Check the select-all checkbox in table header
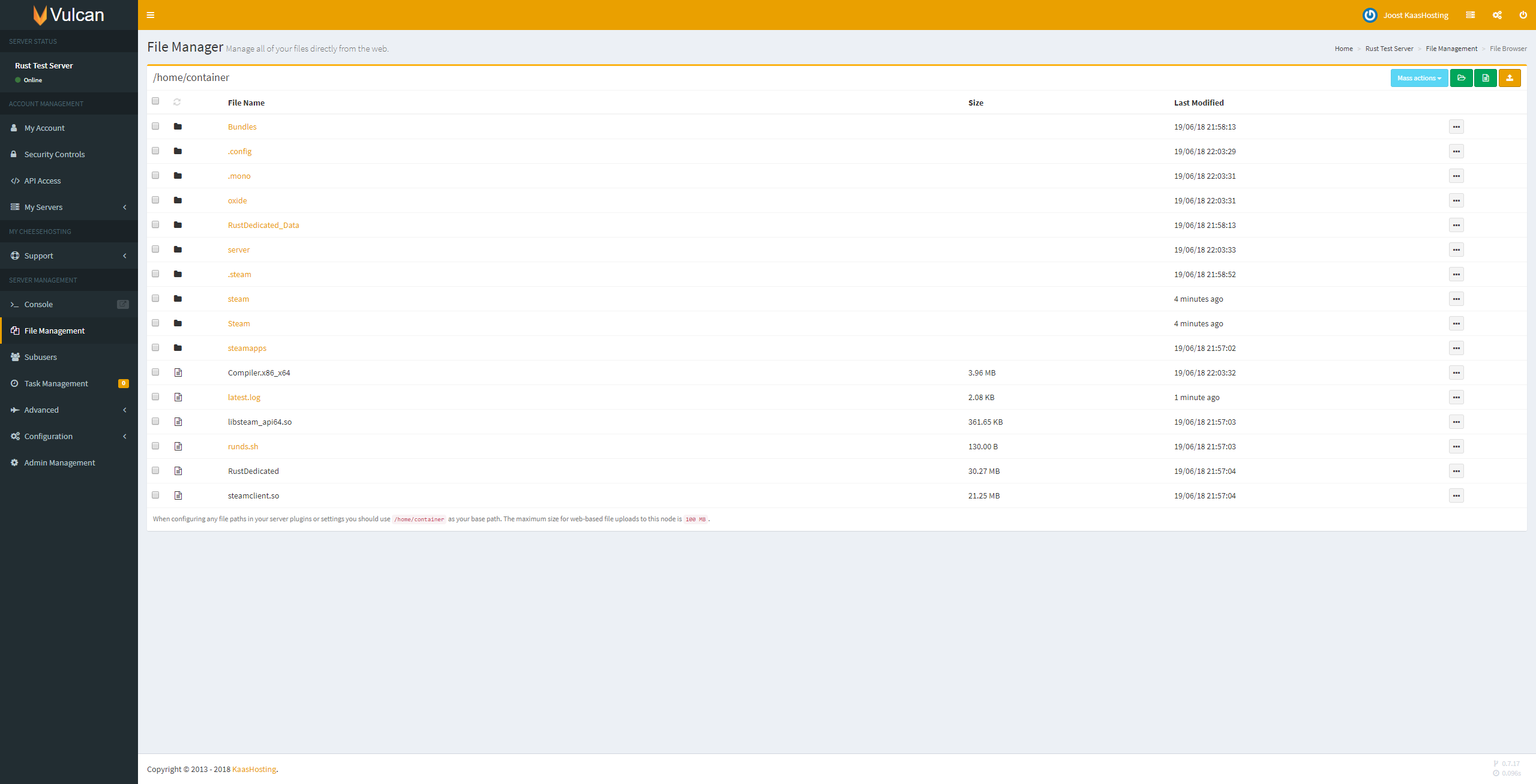The image size is (1536, 784). point(155,101)
